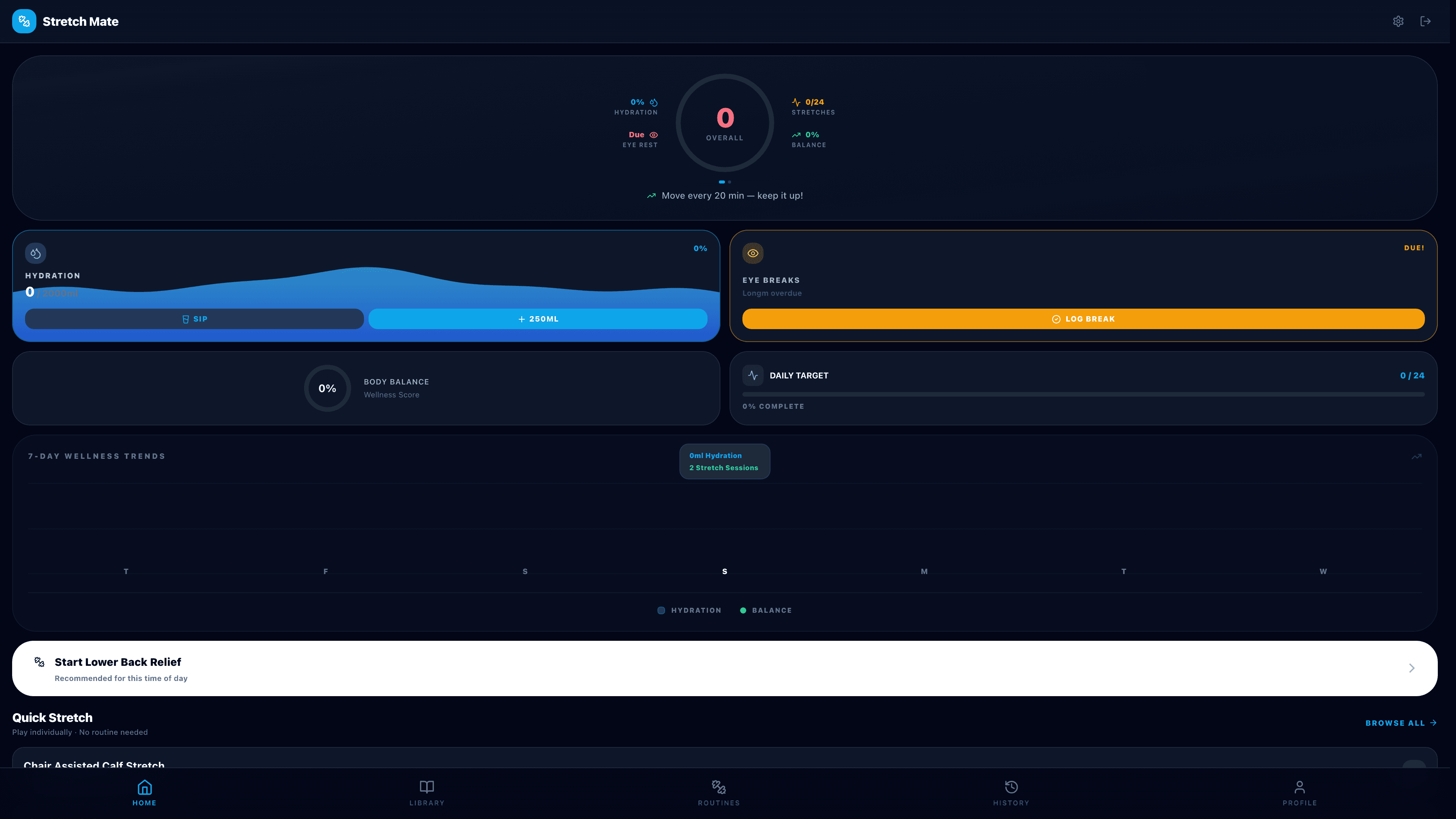Open the Library tab

[427, 793]
